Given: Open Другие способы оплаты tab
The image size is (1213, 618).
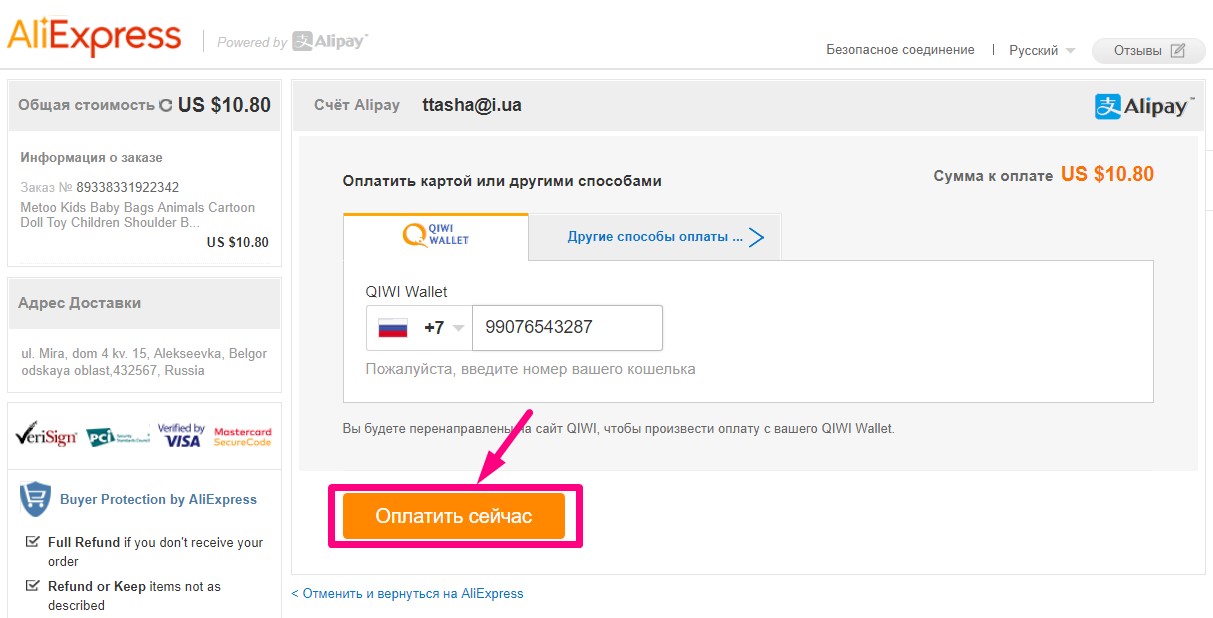Looking at the screenshot, I should click(x=655, y=238).
